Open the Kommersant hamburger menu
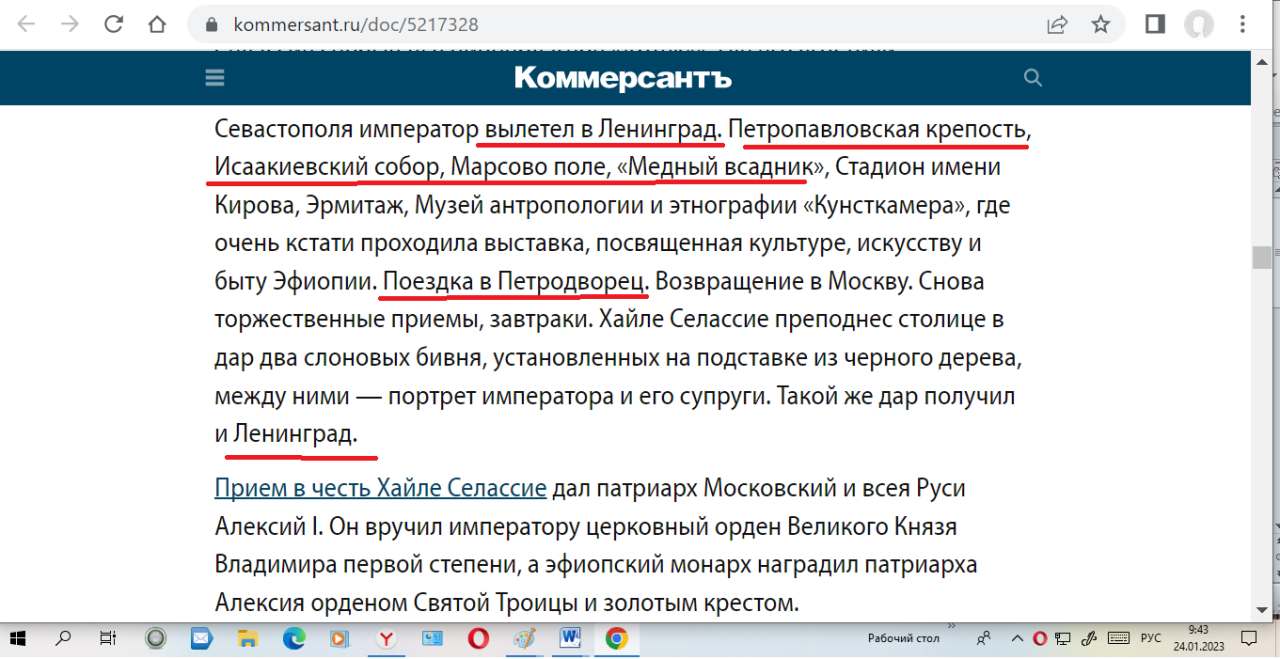1280x659 pixels. pos(214,78)
